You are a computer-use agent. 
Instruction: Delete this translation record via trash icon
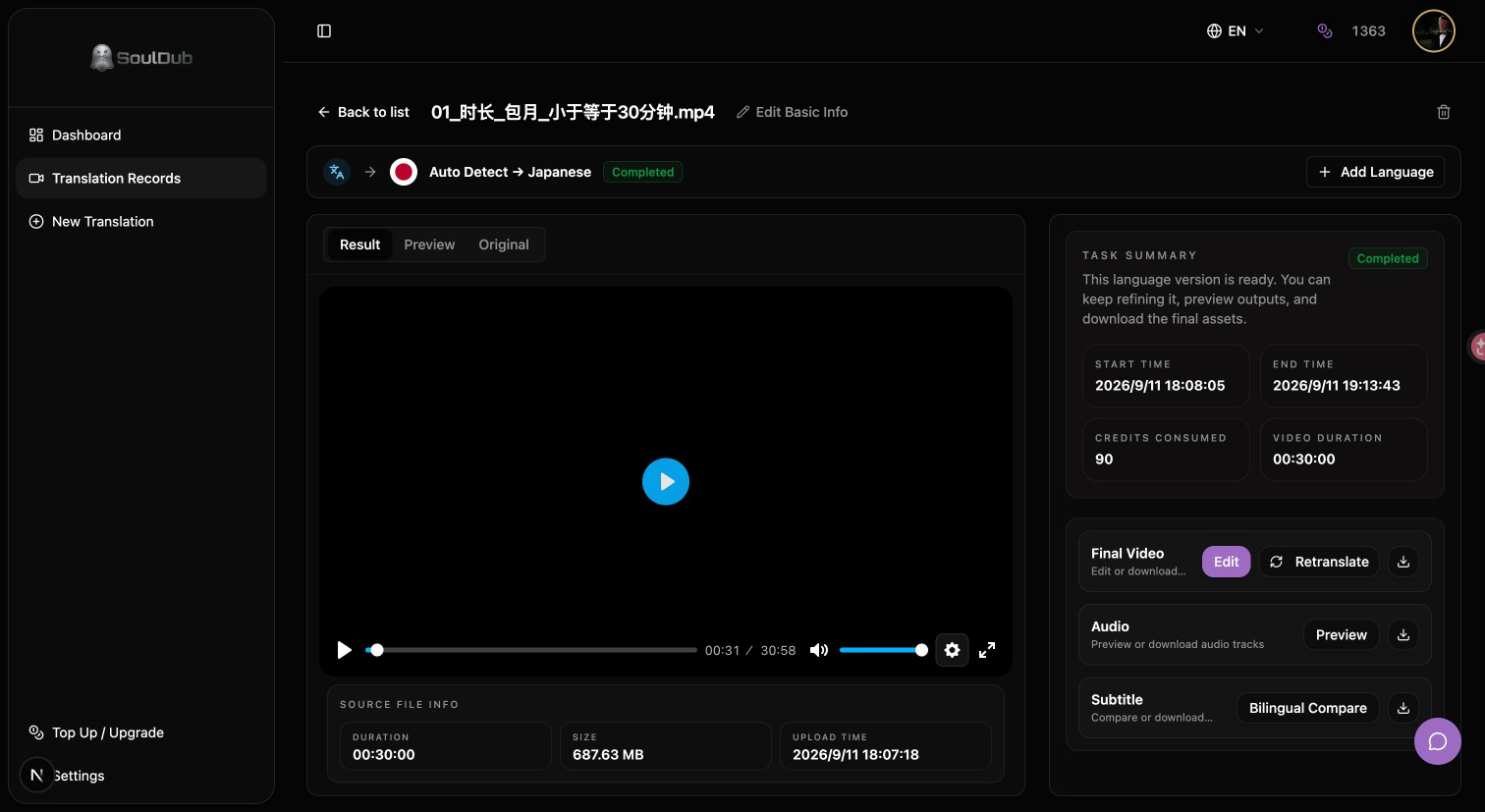1444,112
